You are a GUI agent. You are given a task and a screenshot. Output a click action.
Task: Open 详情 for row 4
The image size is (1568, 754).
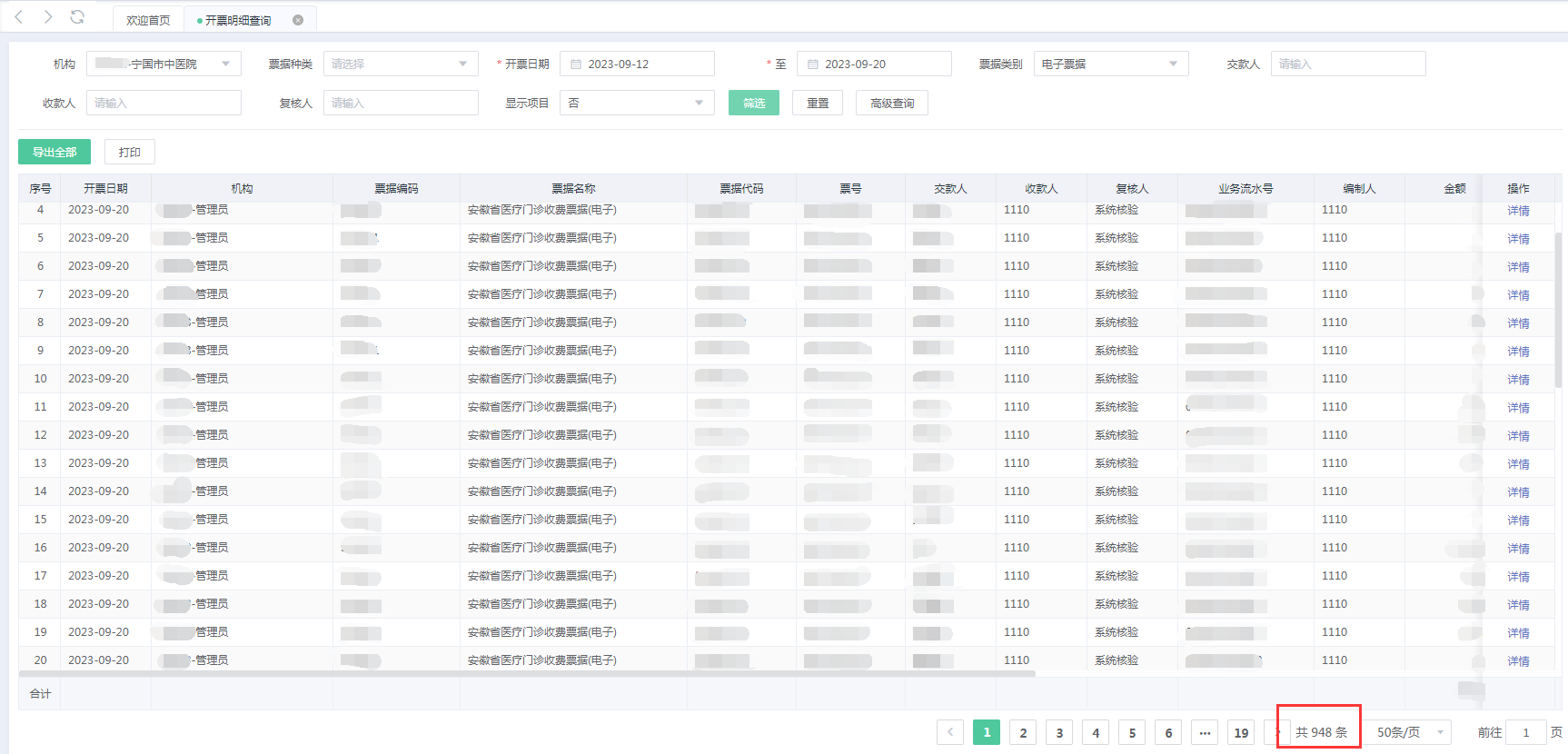(x=1518, y=211)
